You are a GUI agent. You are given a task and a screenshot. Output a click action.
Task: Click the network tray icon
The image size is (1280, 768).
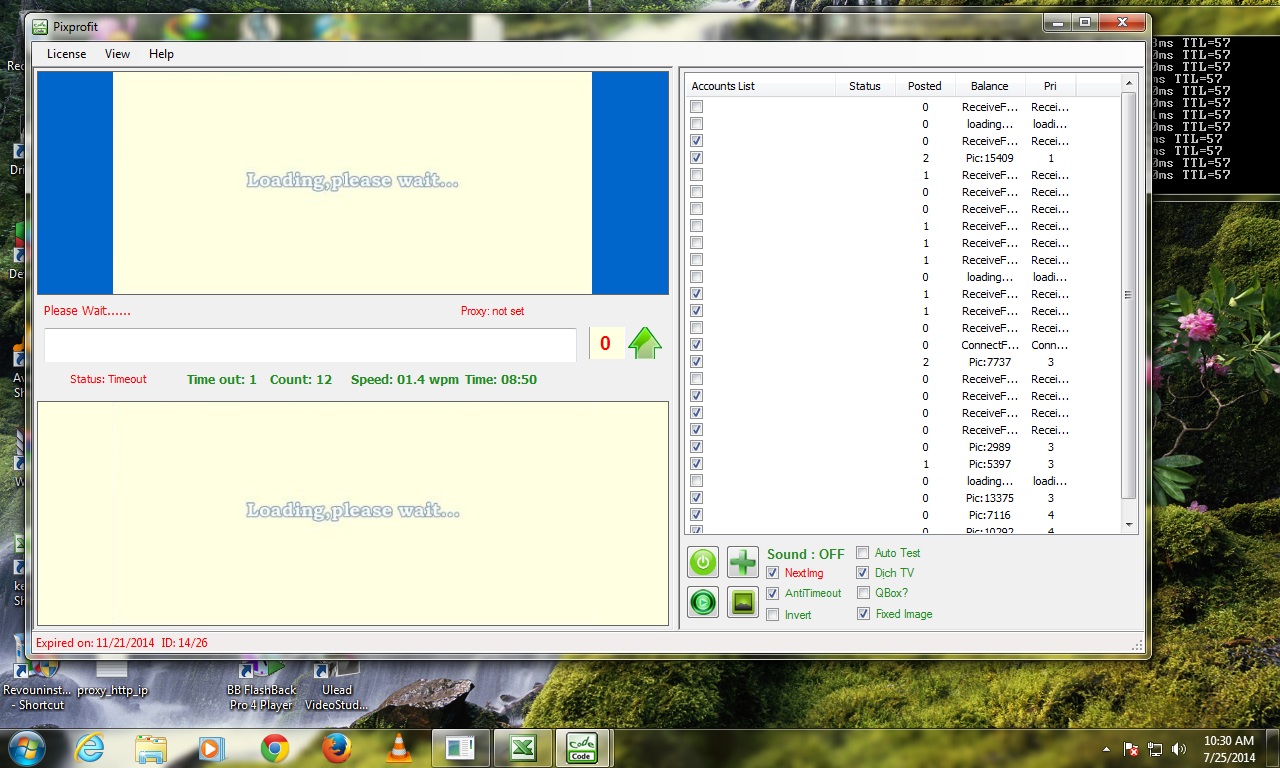[x=1155, y=749]
